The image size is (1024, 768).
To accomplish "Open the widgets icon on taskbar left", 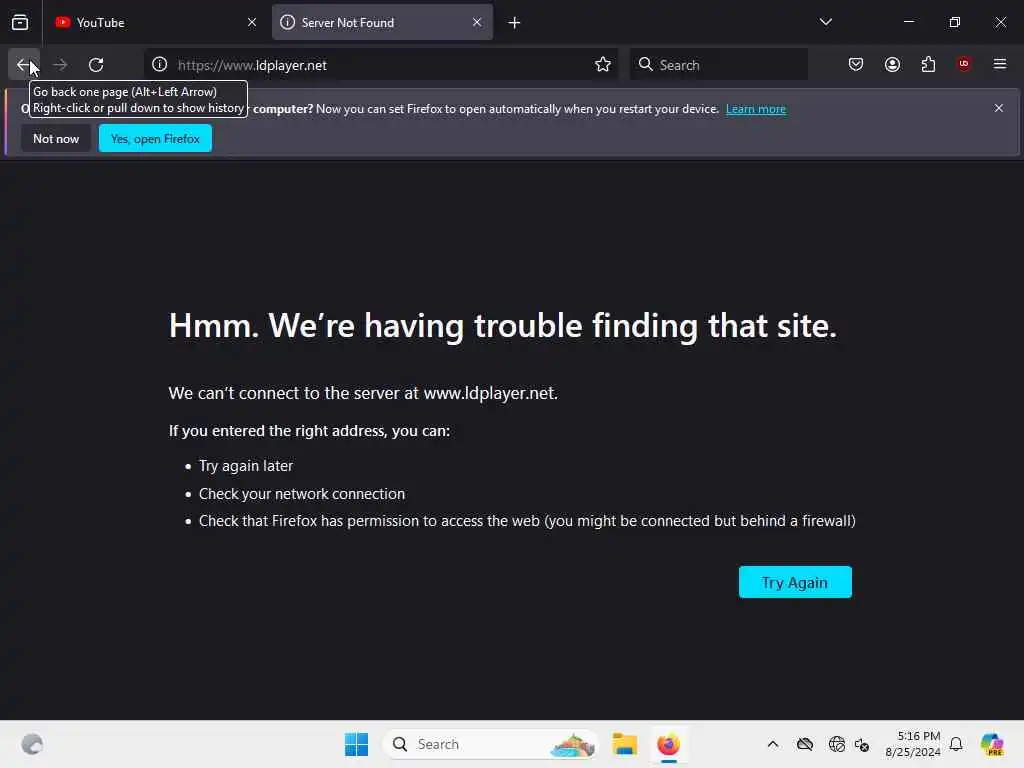I will point(32,744).
